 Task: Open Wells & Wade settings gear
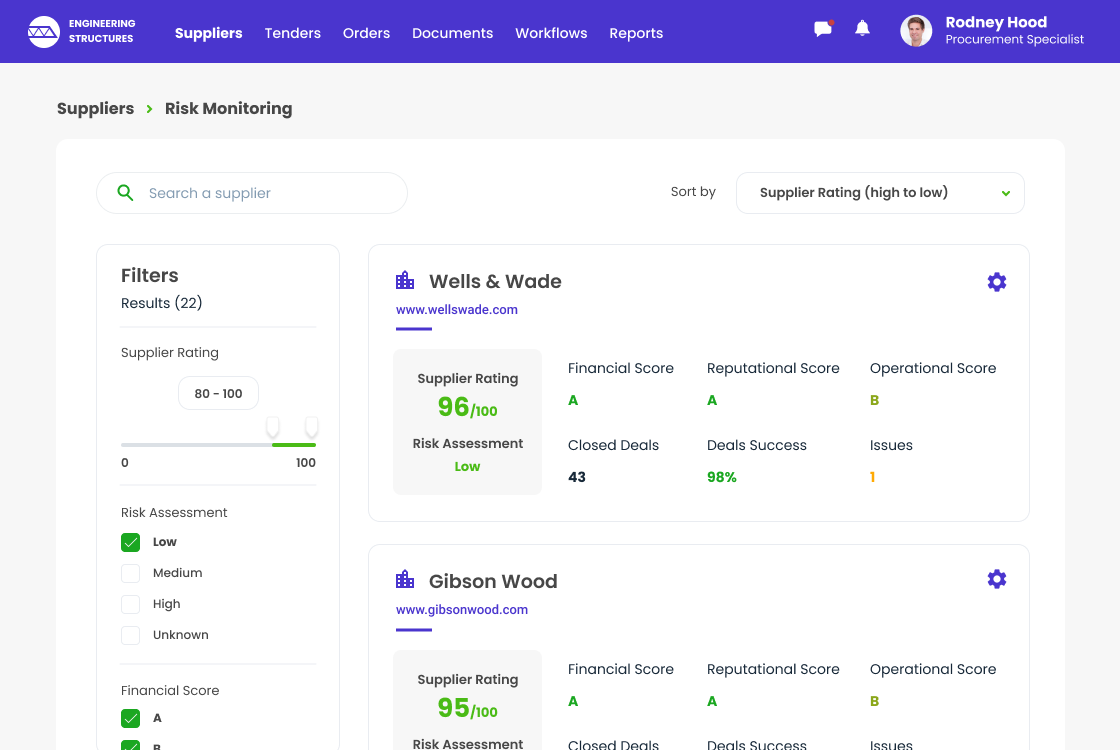(996, 282)
